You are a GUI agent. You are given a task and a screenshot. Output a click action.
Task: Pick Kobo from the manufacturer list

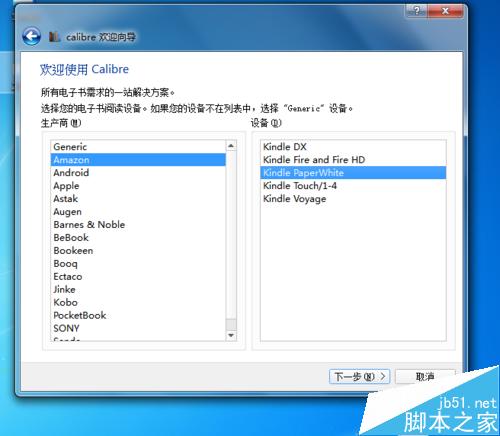tap(138, 302)
